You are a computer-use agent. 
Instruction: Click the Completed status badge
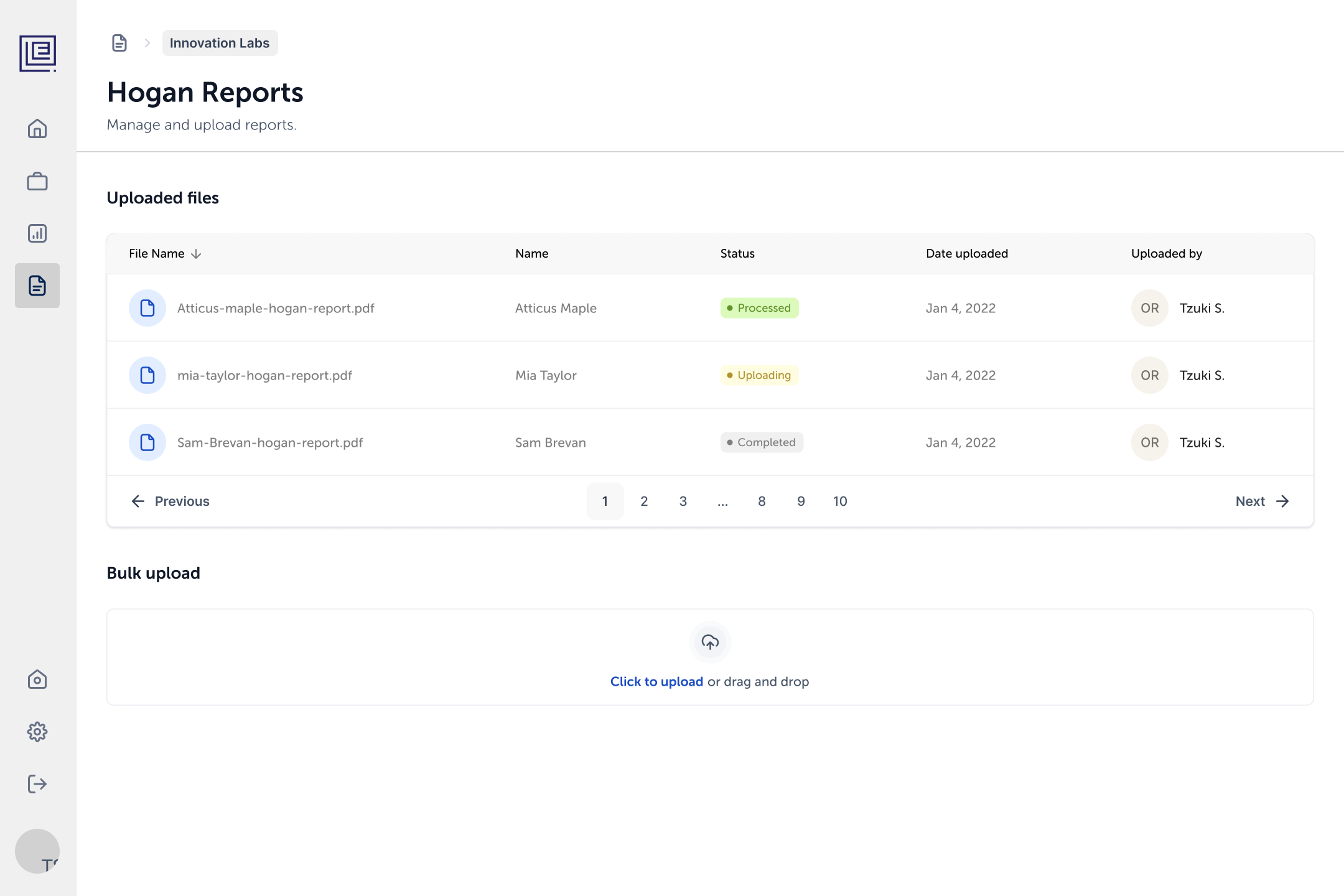(x=762, y=442)
